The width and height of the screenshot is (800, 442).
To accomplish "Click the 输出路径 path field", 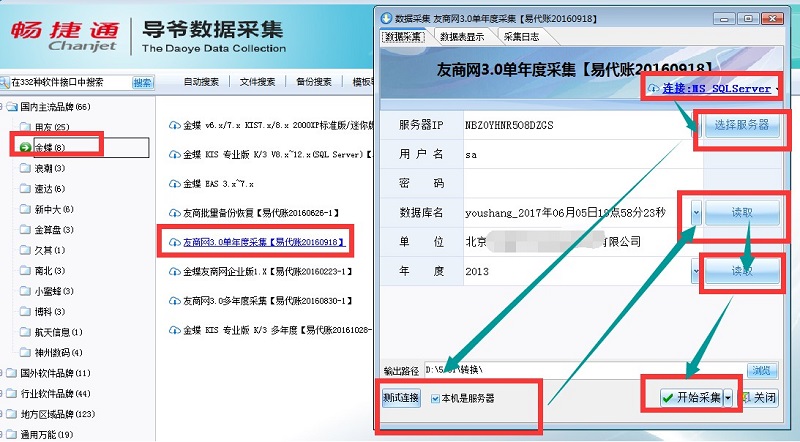I will (583, 370).
